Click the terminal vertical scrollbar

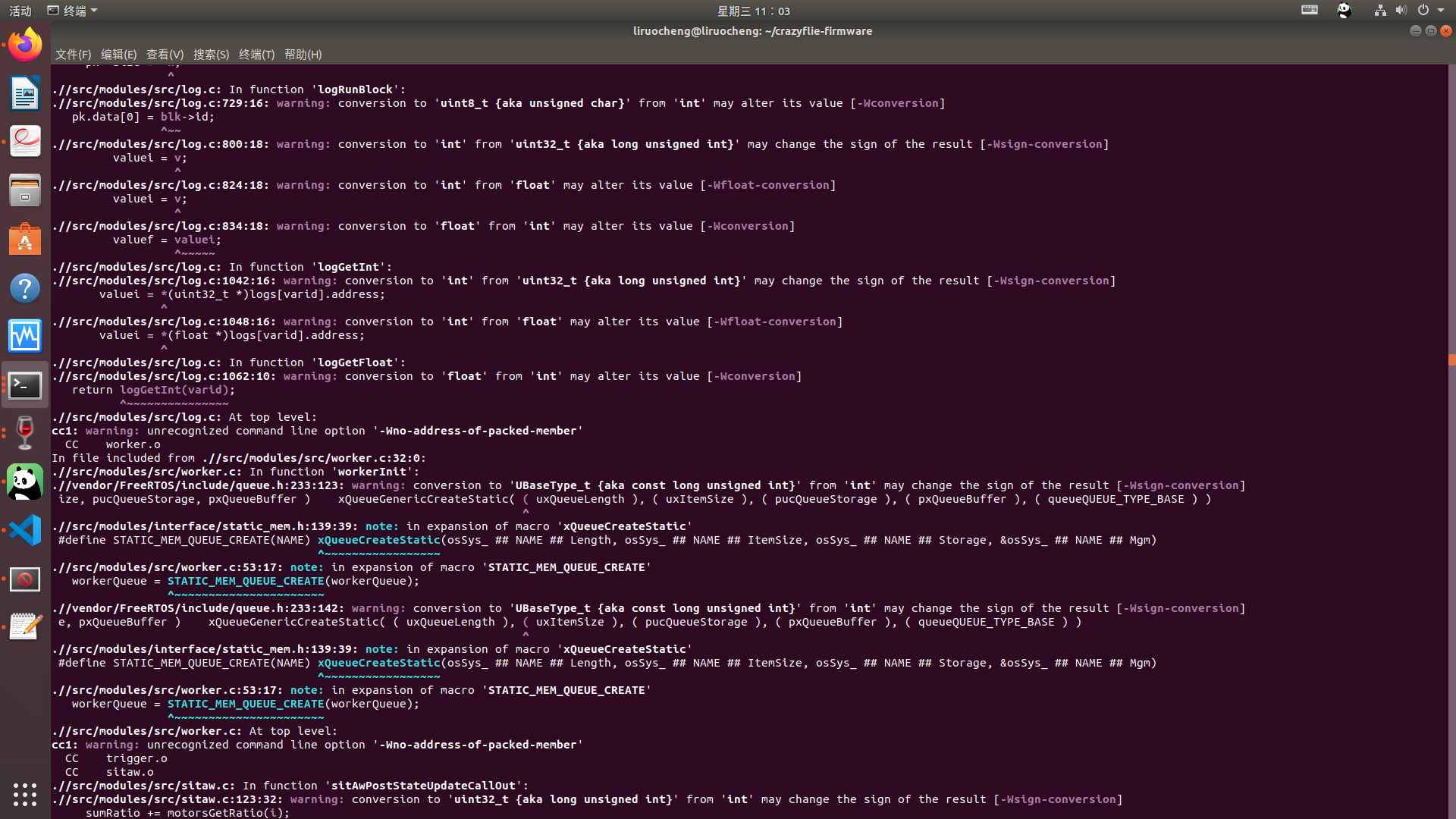[x=1451, y=360]
